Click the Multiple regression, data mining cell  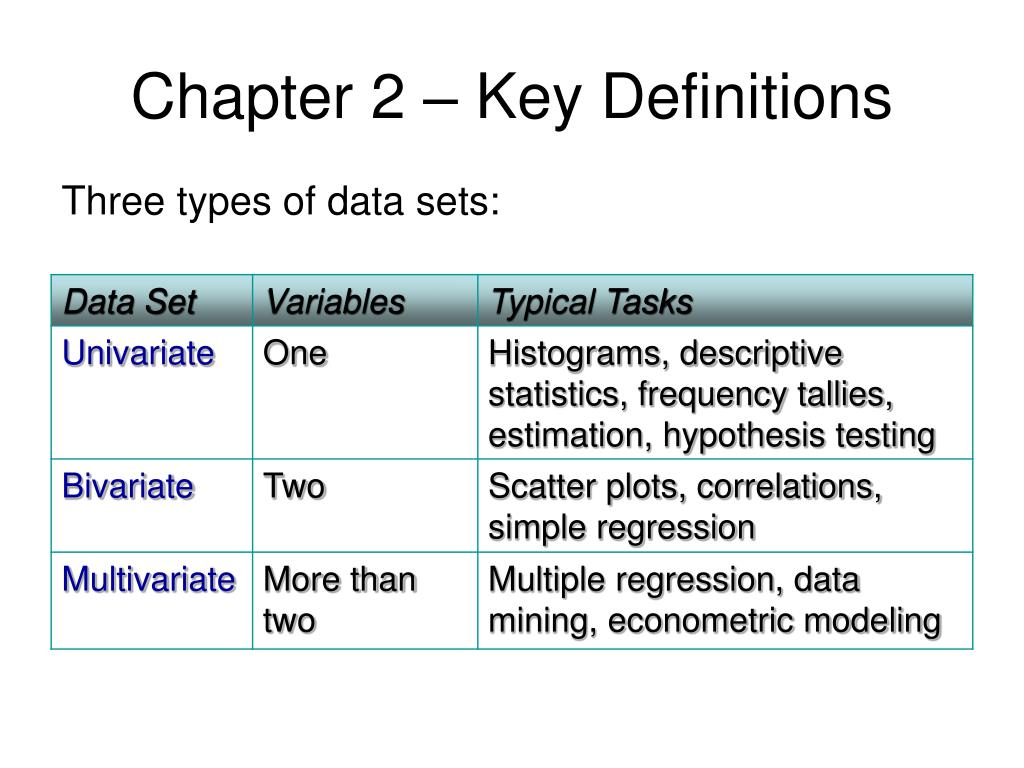coord(726,601)
